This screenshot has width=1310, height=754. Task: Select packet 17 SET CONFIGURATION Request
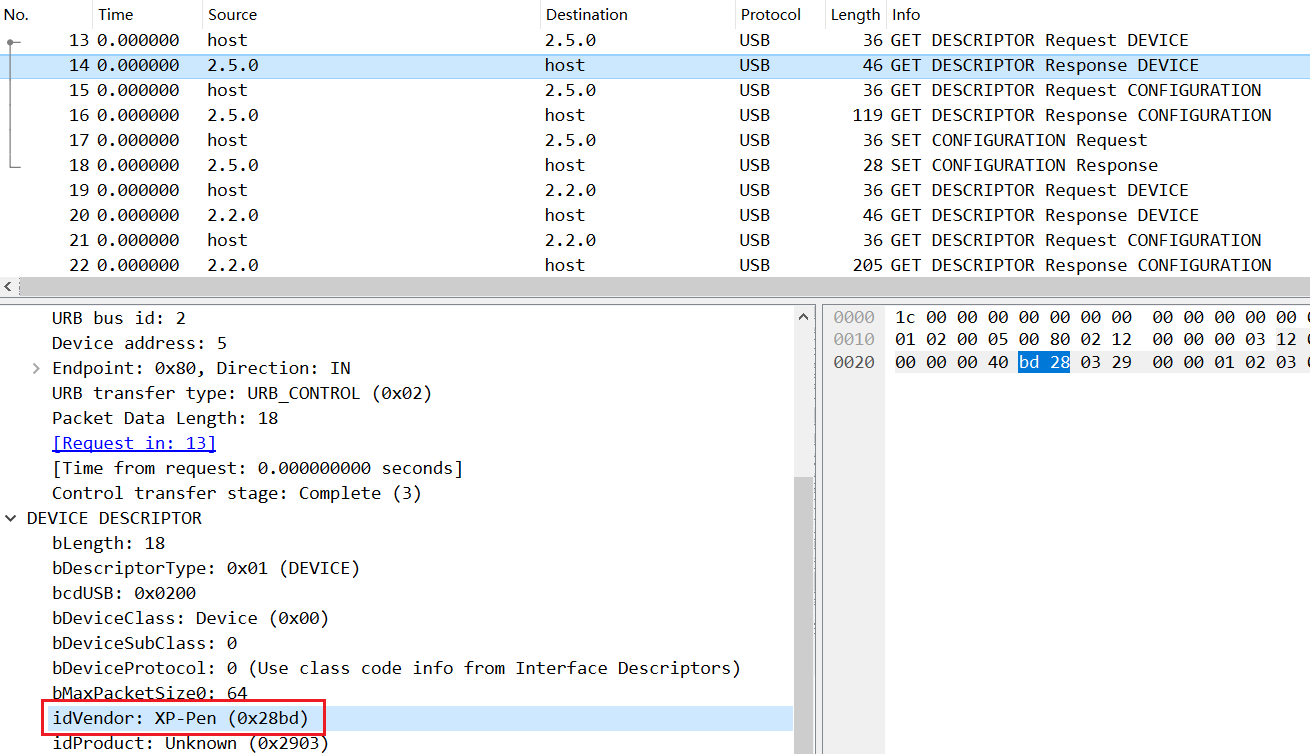tap(655, 140)
